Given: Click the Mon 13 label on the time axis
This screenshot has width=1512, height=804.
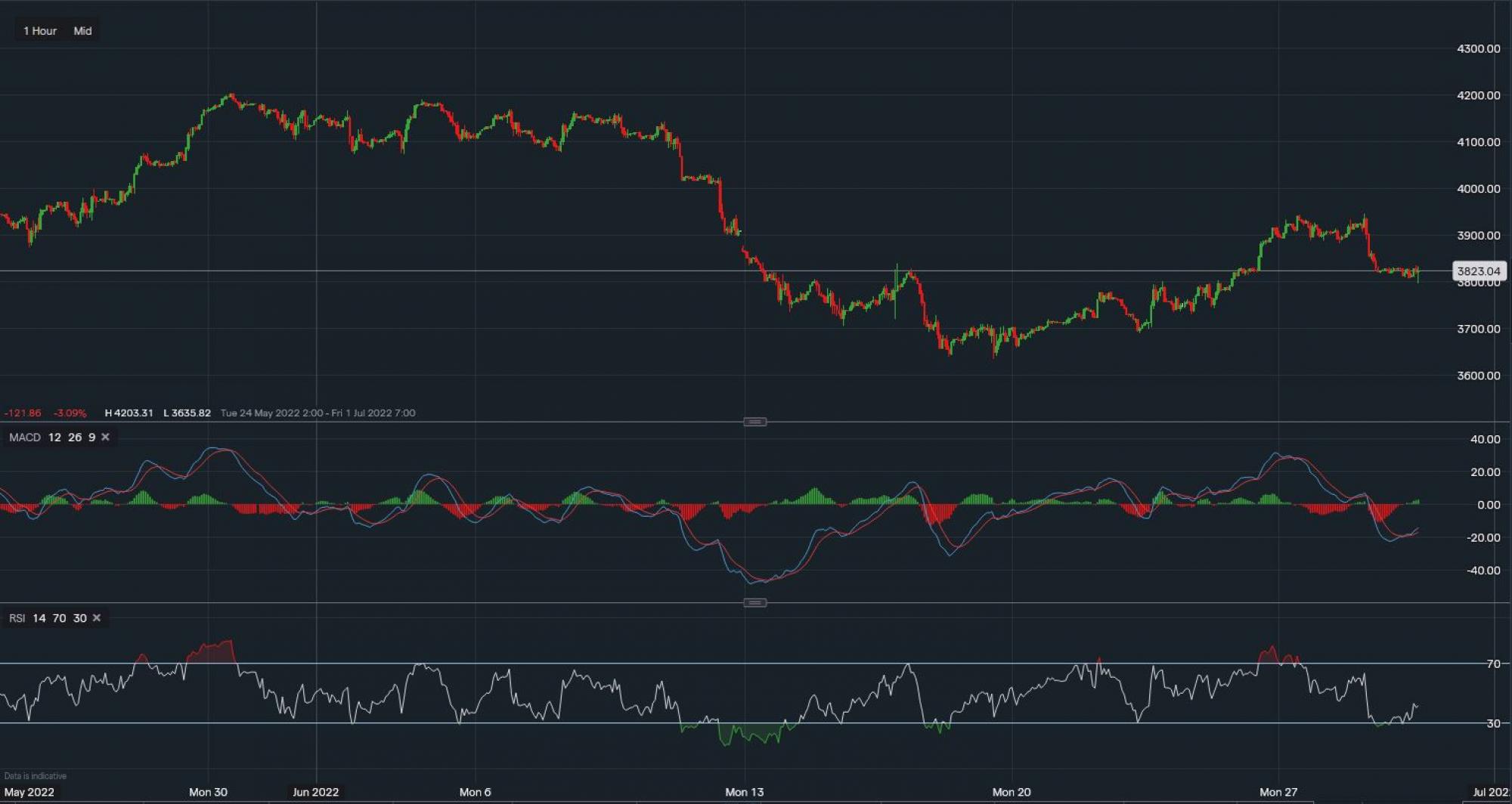Looking at the screenshot, I should (744, 792).
